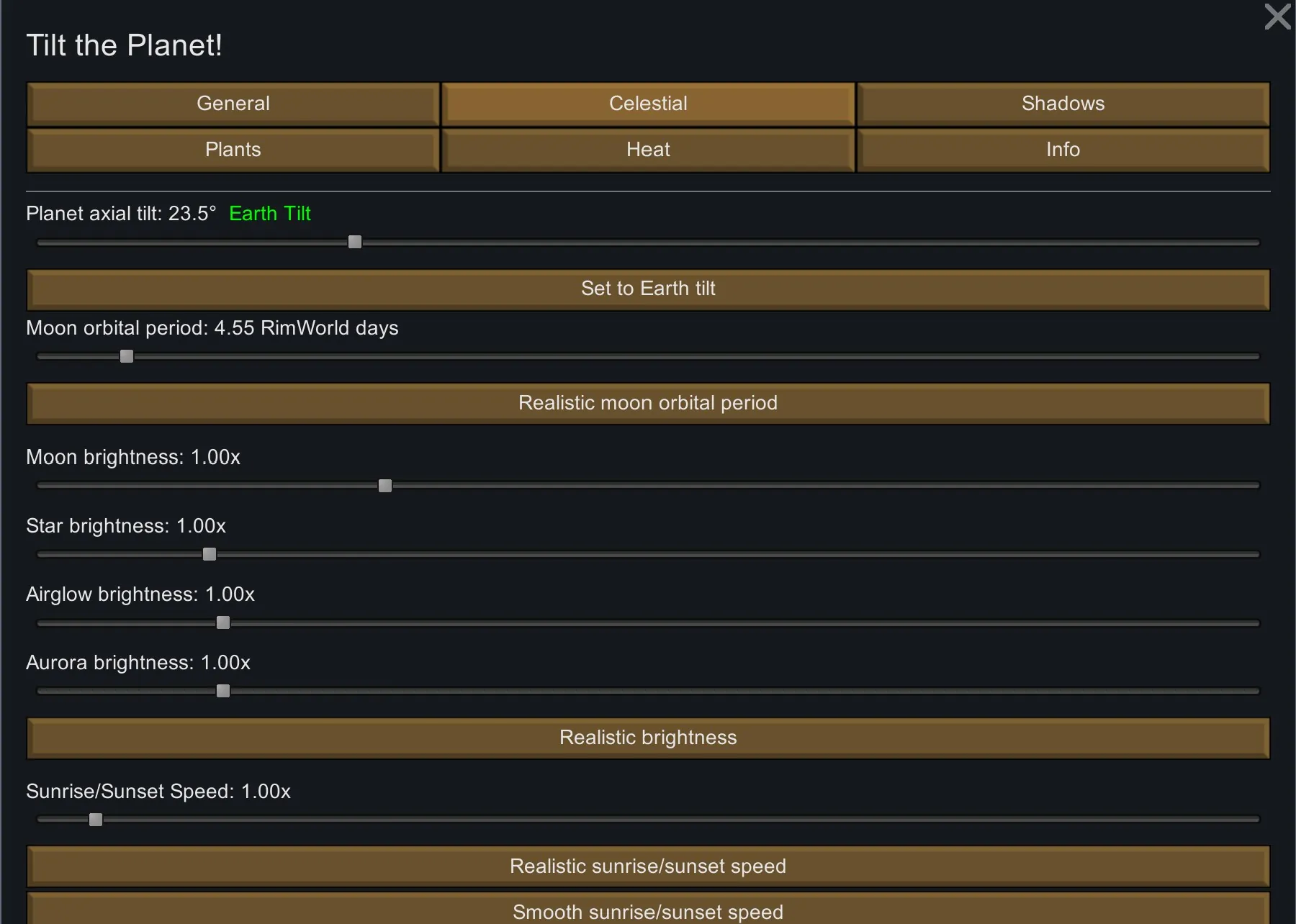The width and height of the screenshot is (1296, 924).
Task: Open the Shadows tab
Action: 1063,104
